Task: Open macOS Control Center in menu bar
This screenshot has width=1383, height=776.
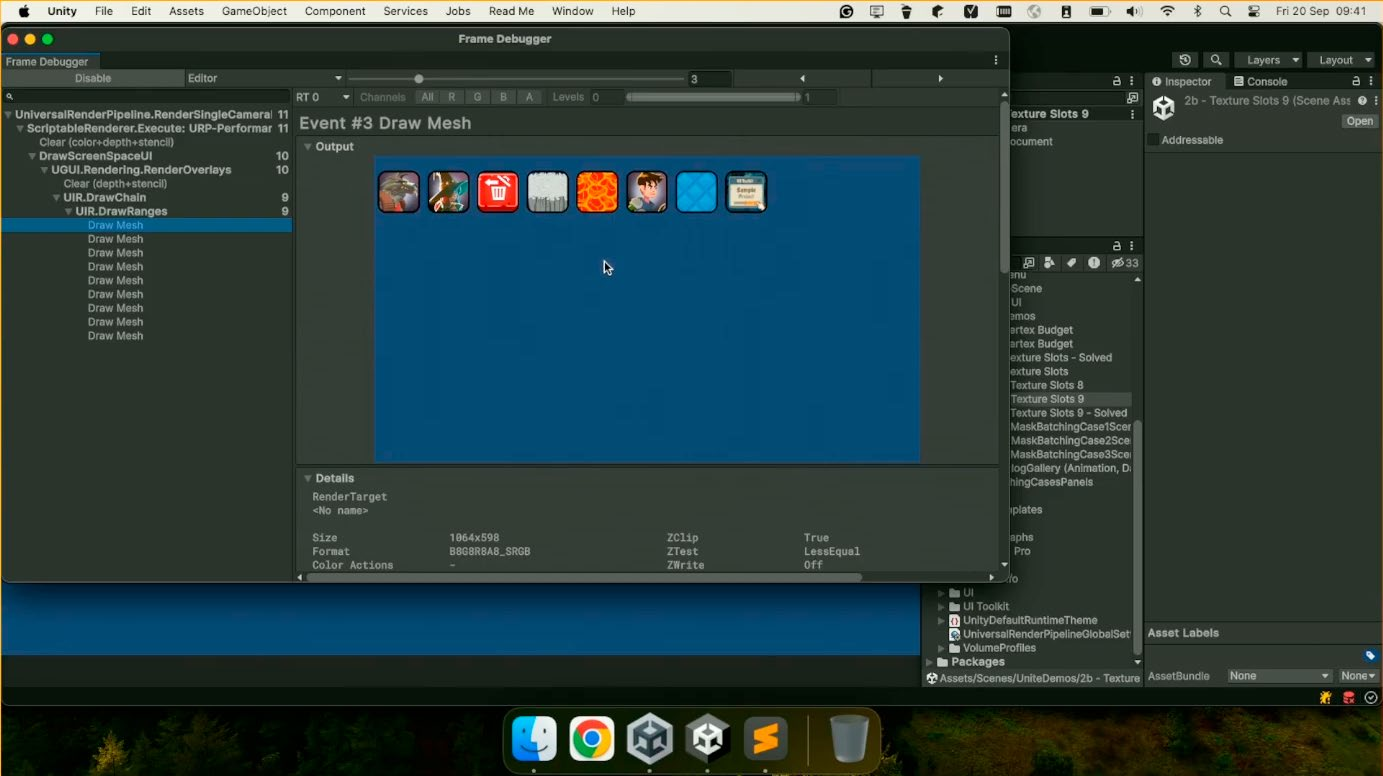Action: [1254, 11]
